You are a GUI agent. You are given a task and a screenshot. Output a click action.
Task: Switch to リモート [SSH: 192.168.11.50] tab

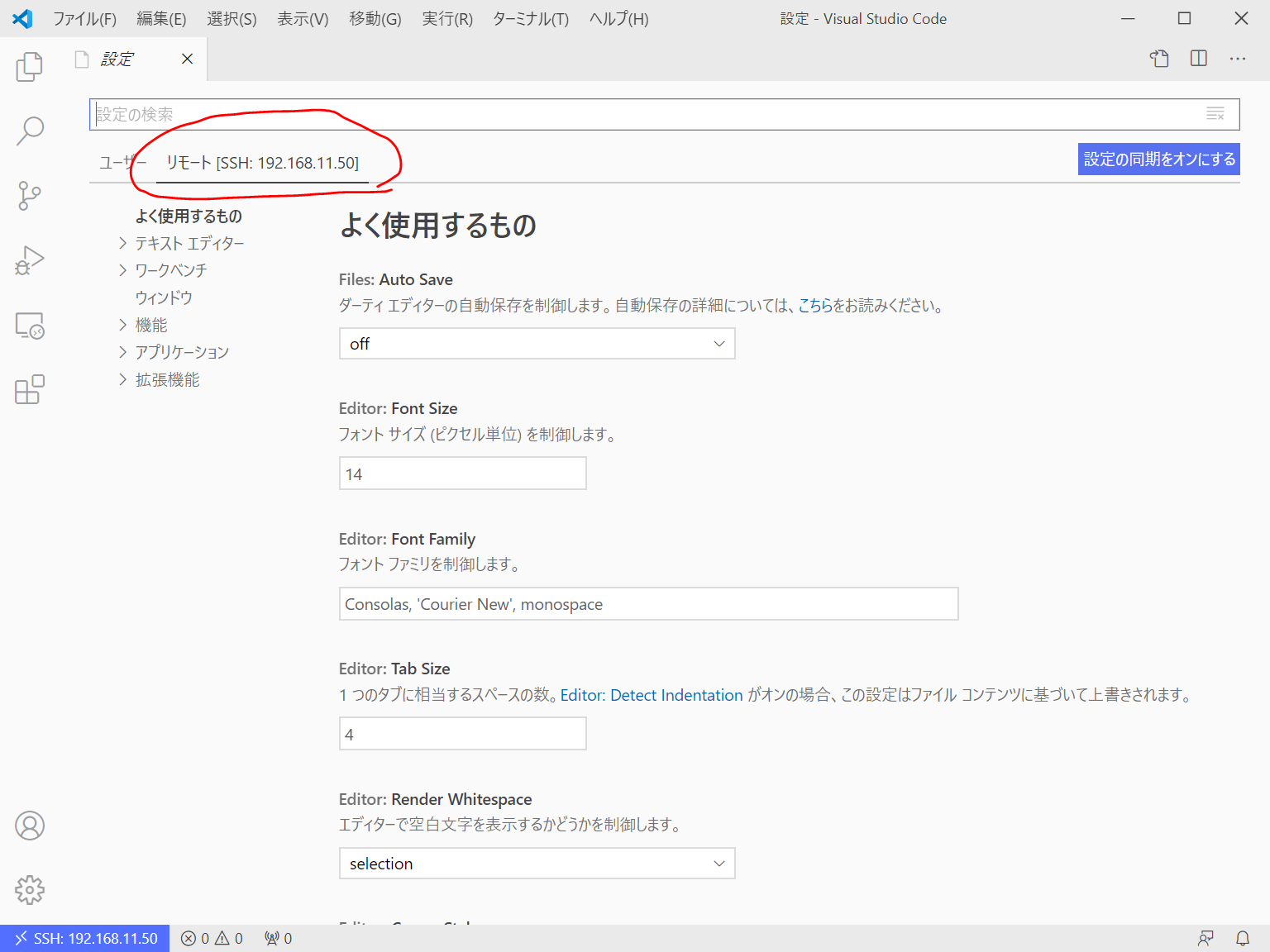point(262,163)
